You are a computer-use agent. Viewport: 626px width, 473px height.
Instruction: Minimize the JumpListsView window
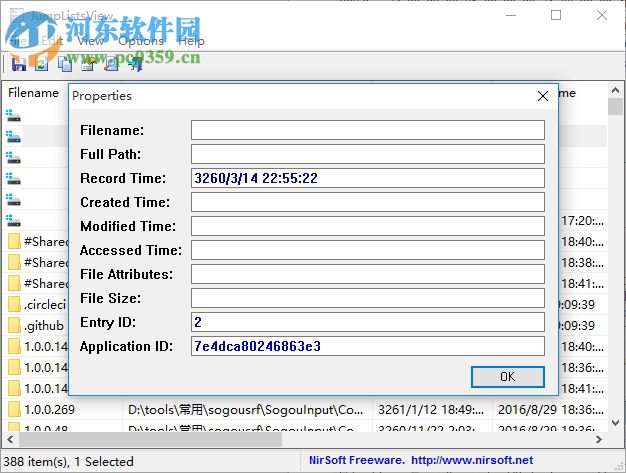[x=511, y=15]
